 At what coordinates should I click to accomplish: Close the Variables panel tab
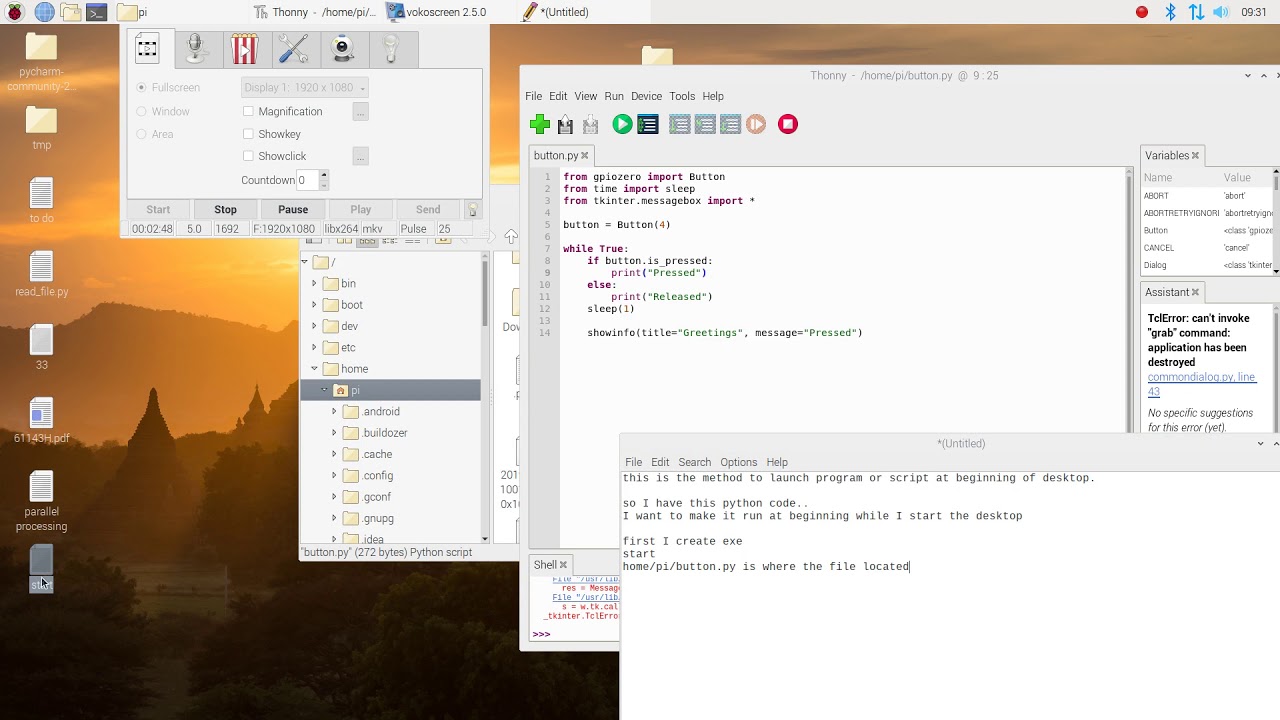click(x=1195, y=156)
